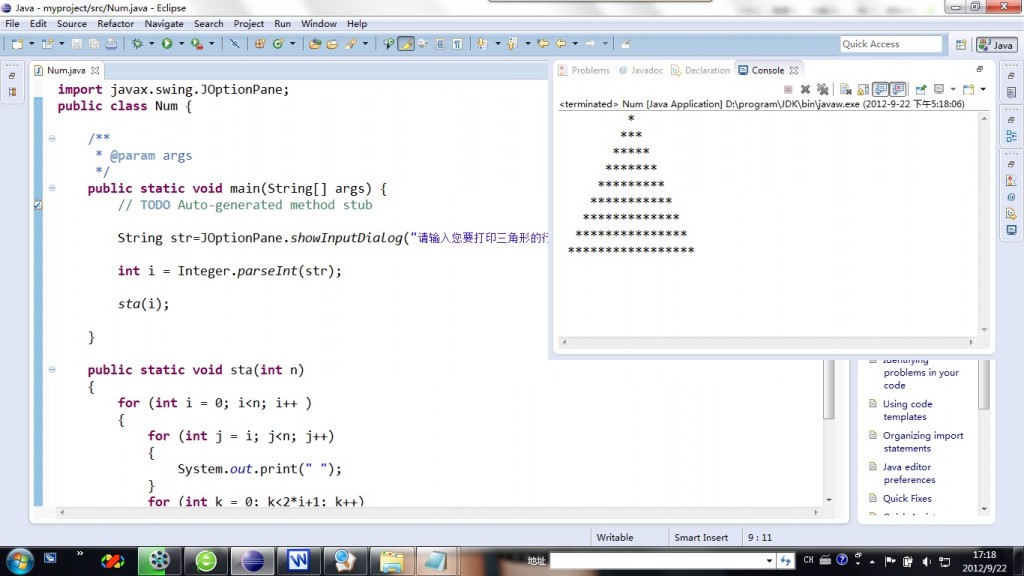Pin the Console view
This screenshot has height=576, width=1024.
(x=922, y=89)
